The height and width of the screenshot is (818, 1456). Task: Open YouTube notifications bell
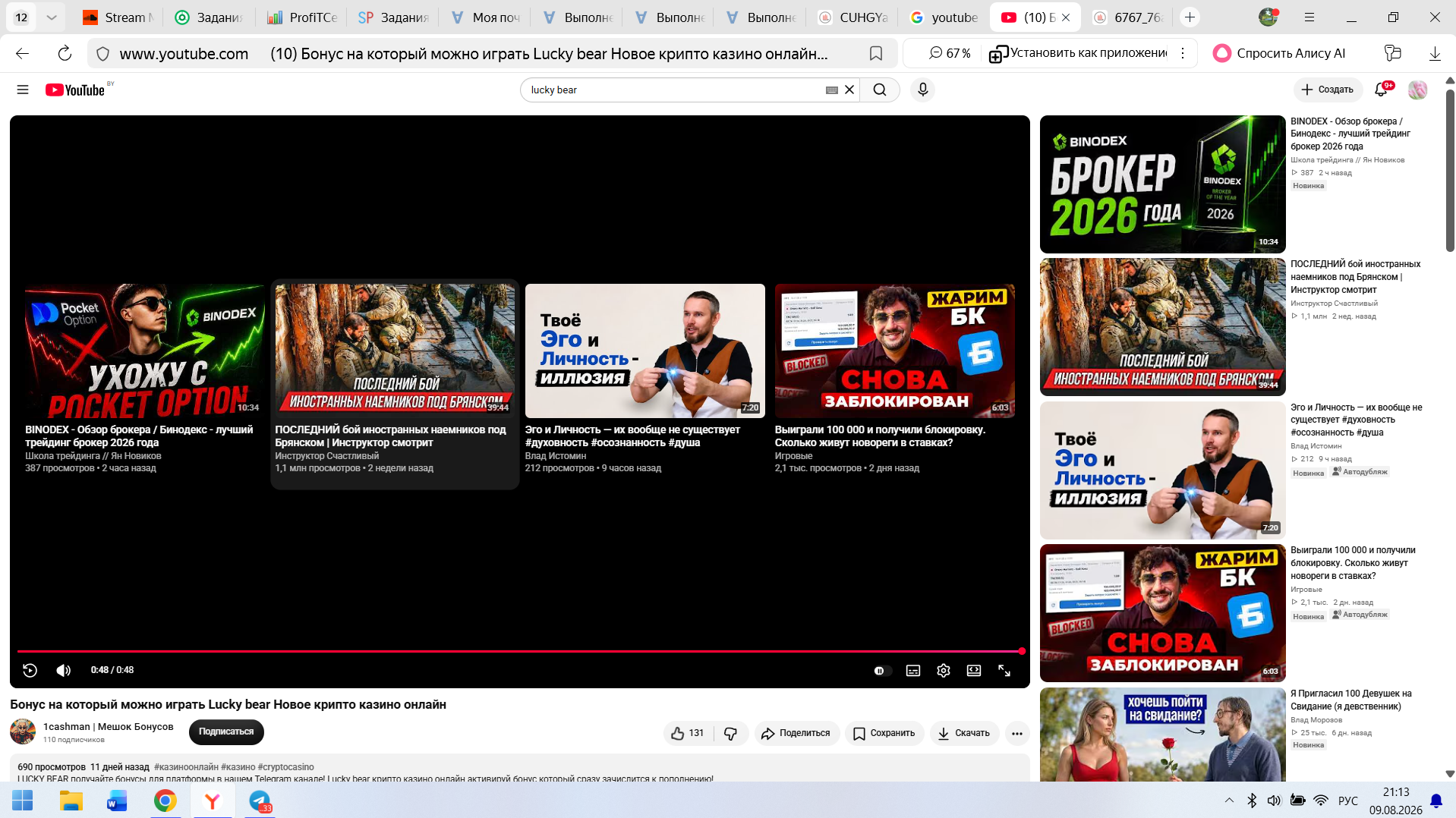(1381, 90)
